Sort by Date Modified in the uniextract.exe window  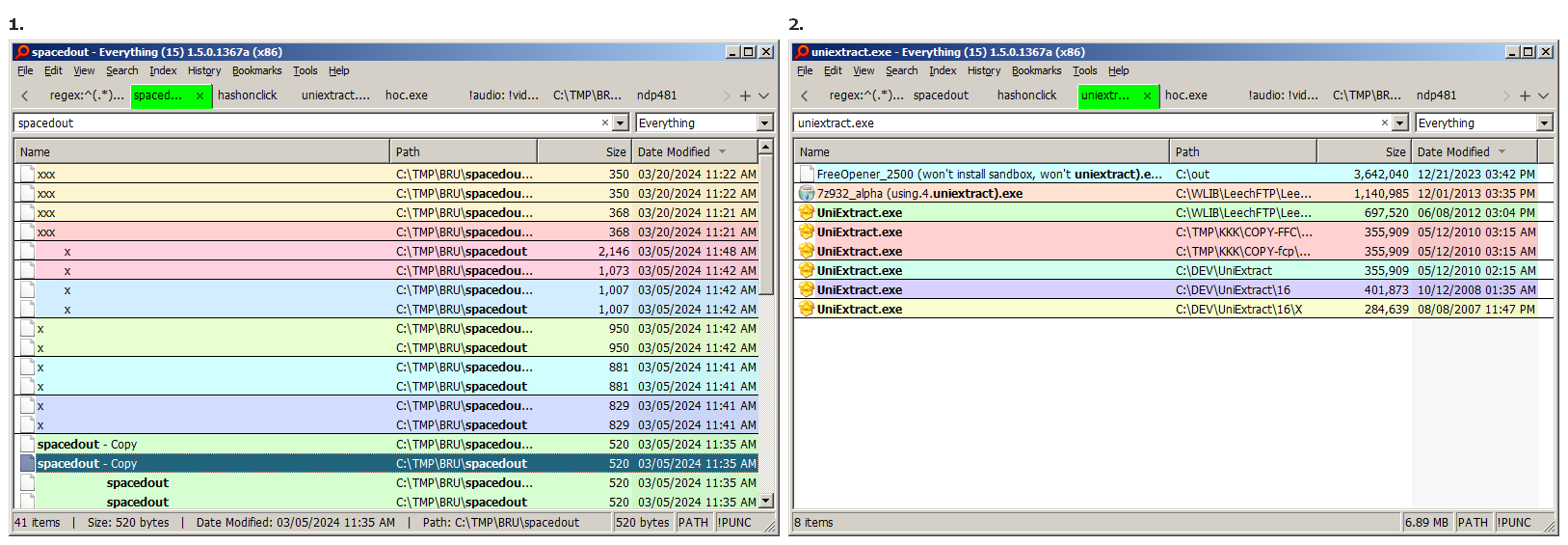[1474, 151]
